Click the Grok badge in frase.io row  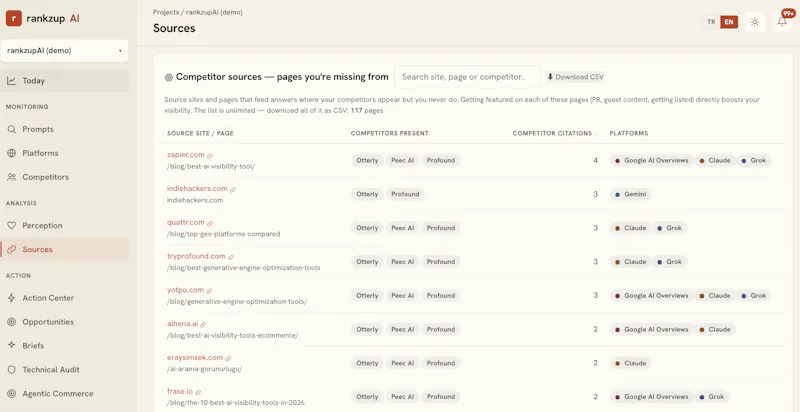pyautogui.click(x=712, y=397)
